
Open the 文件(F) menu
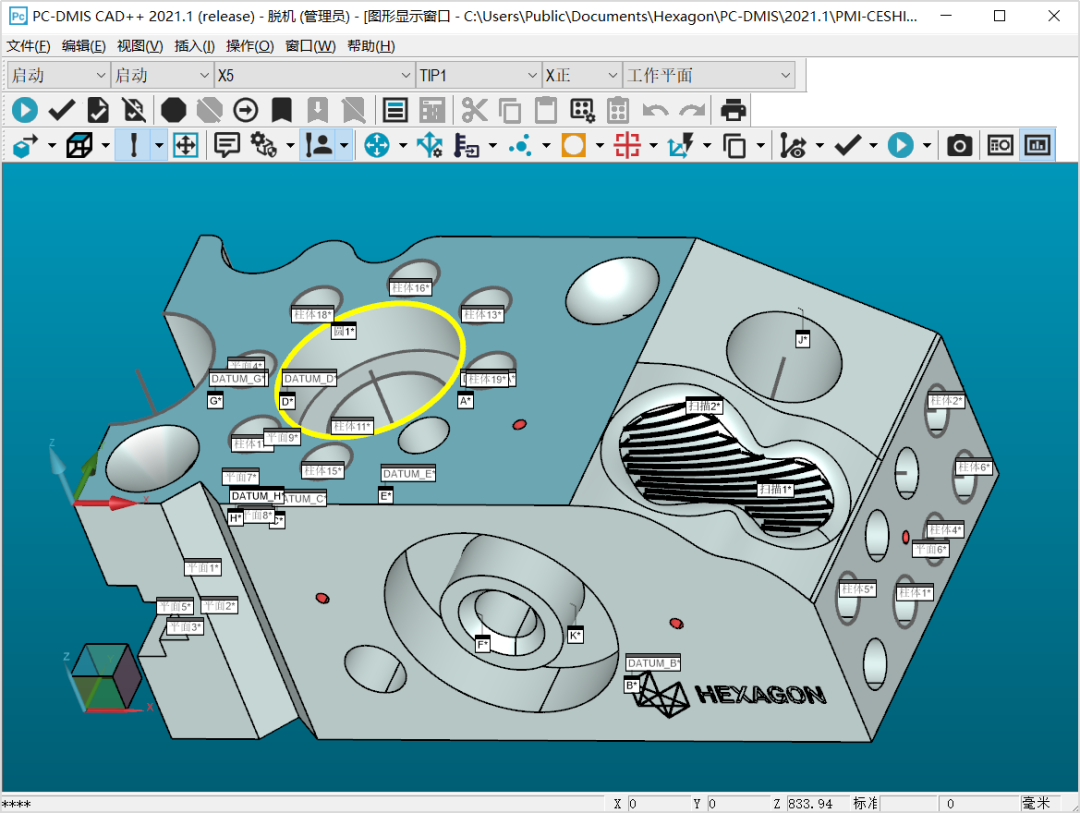[28, 46]
